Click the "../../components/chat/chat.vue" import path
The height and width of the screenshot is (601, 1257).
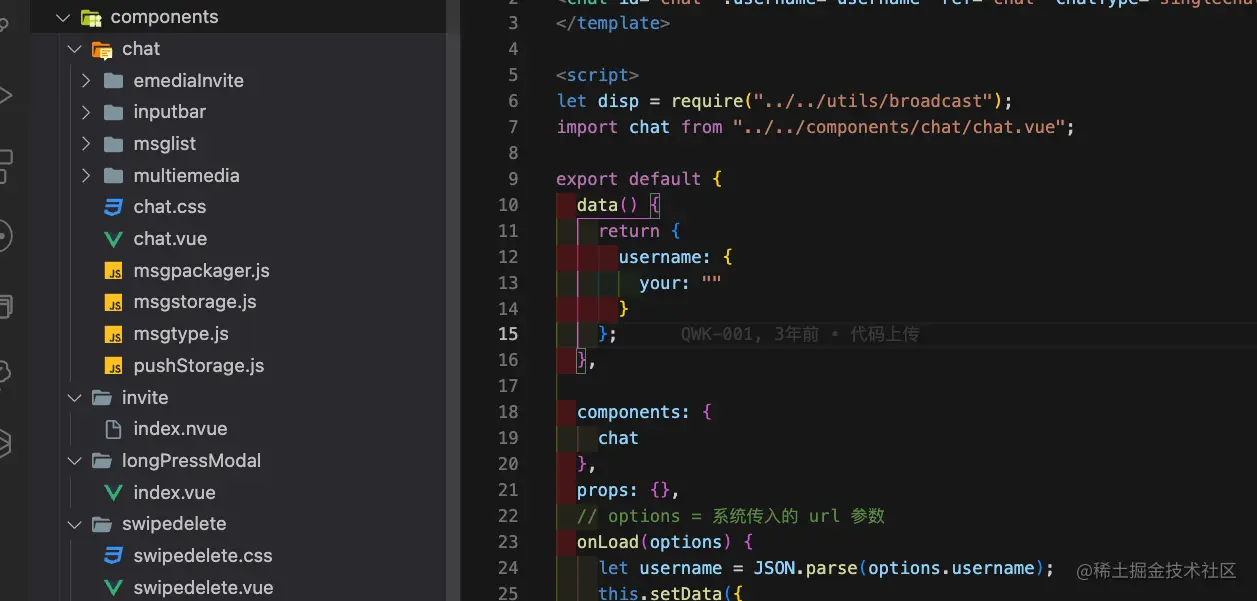tap(899, 127)
